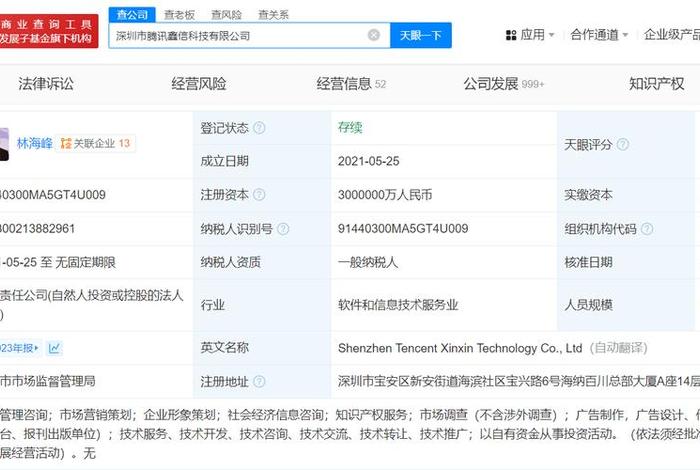The width and height of the screenshot is (700, 470).
Task: Open the 经营信息 section tab
Action: pyautogui.click(x=351, y=83)
